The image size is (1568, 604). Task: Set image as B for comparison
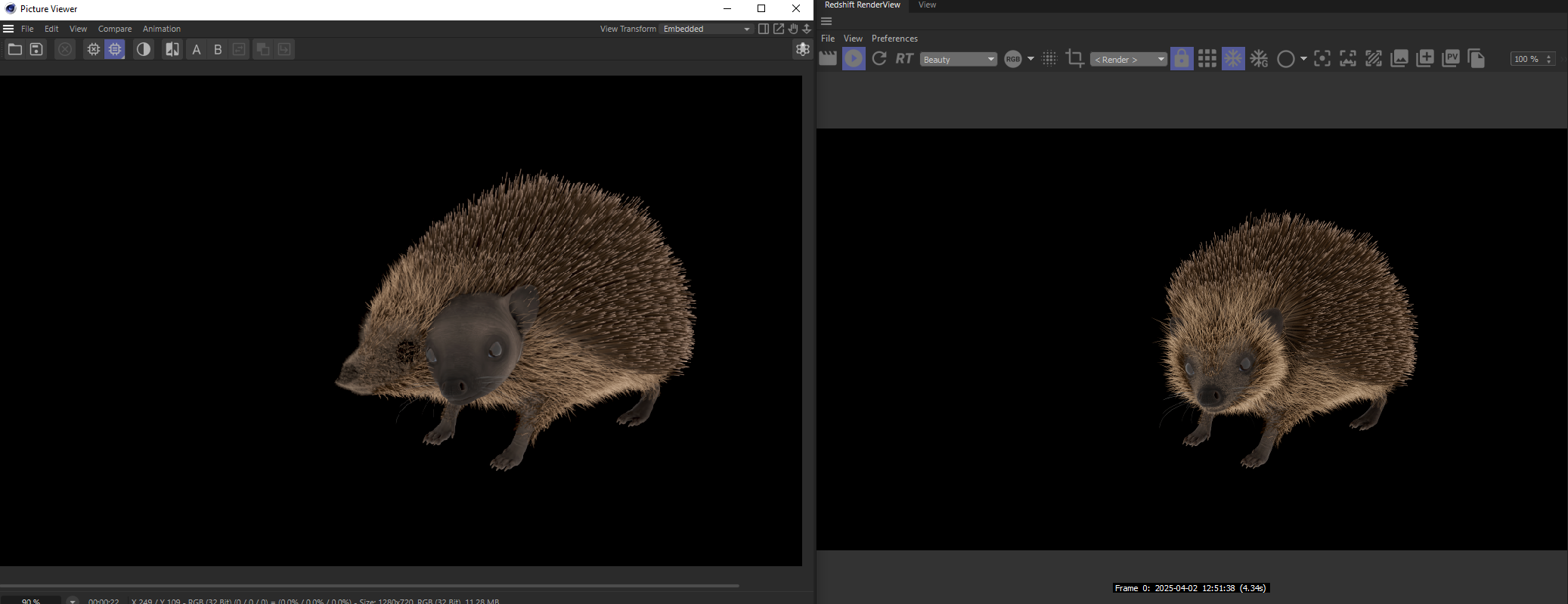tap(218, 50)
